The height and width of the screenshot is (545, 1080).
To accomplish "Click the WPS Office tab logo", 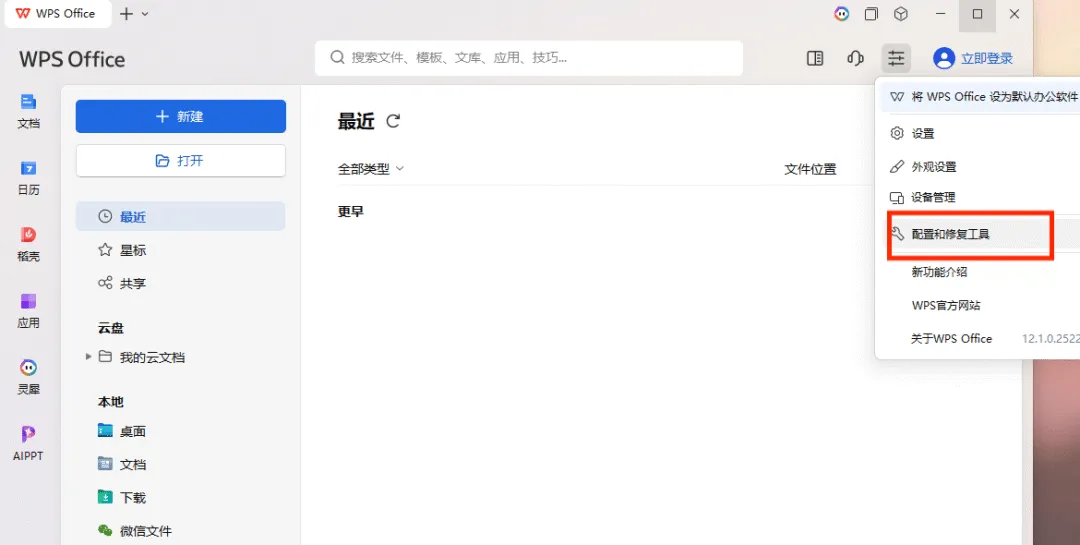I will coord(23,14).
